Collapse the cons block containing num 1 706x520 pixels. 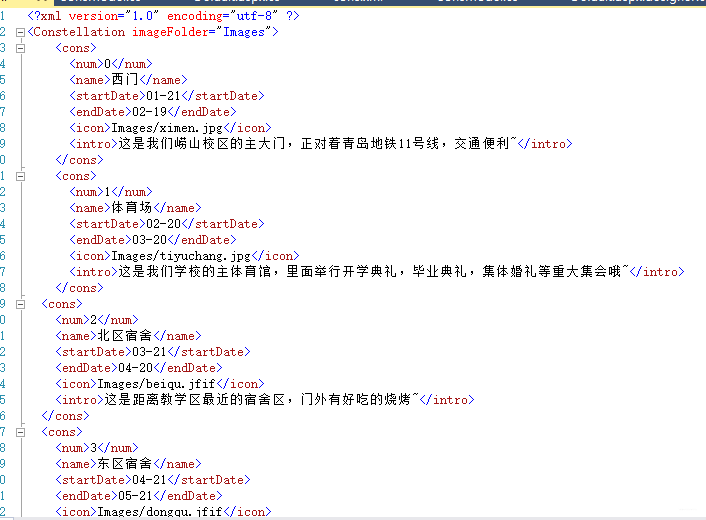click(x=20, y=176)
